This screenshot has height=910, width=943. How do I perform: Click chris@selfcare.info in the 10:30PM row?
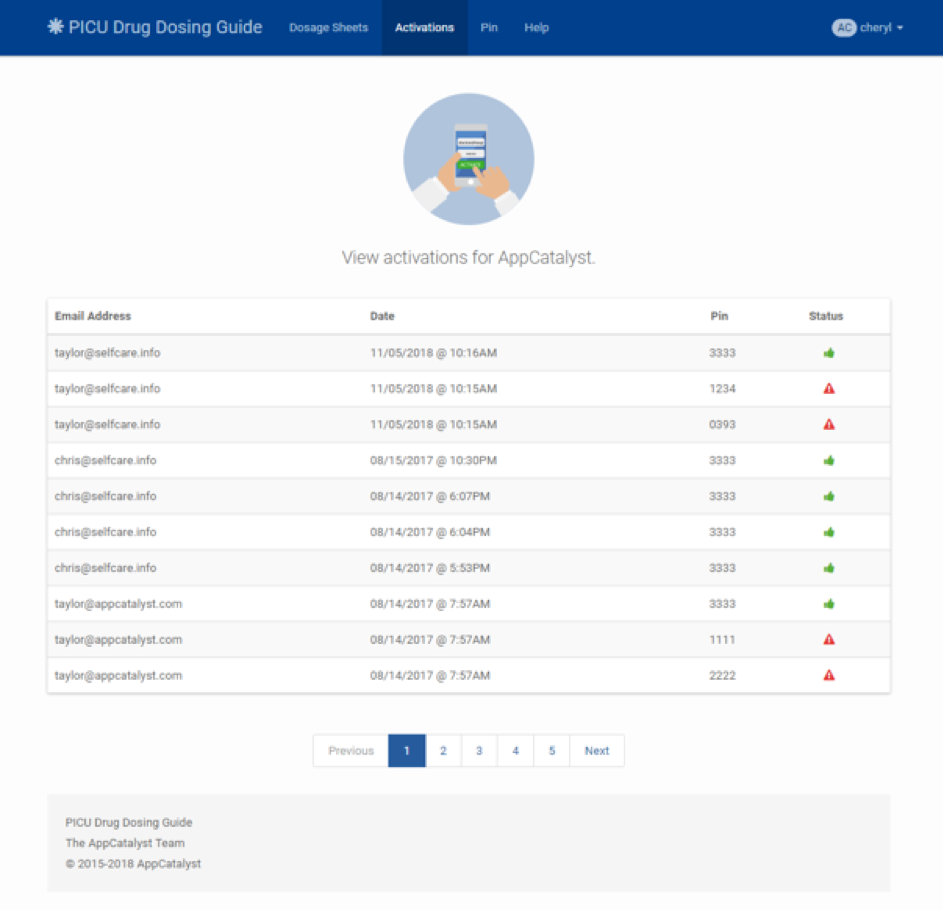tap(105, 461)
